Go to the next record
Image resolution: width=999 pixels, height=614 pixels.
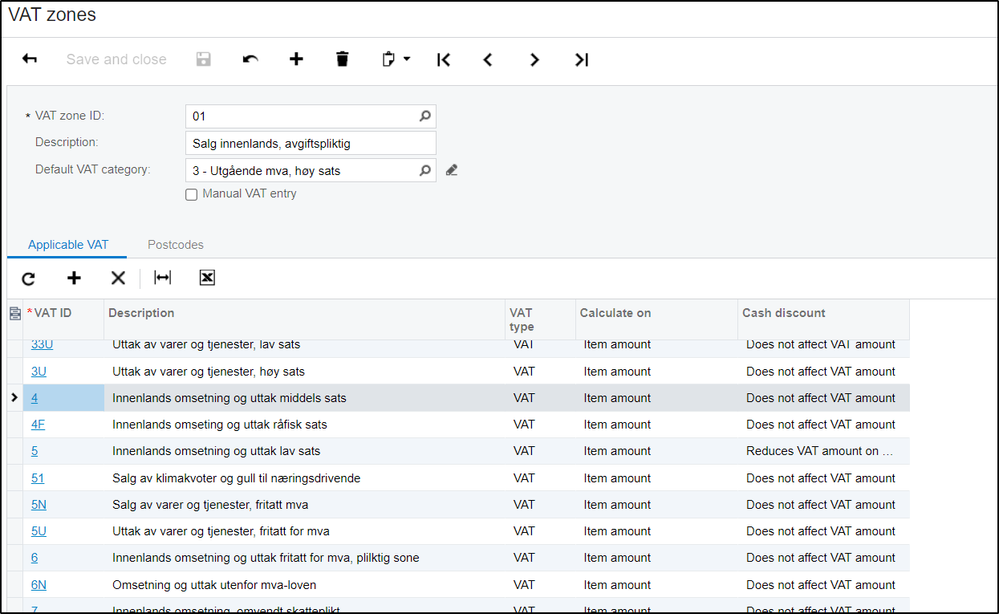534,60
